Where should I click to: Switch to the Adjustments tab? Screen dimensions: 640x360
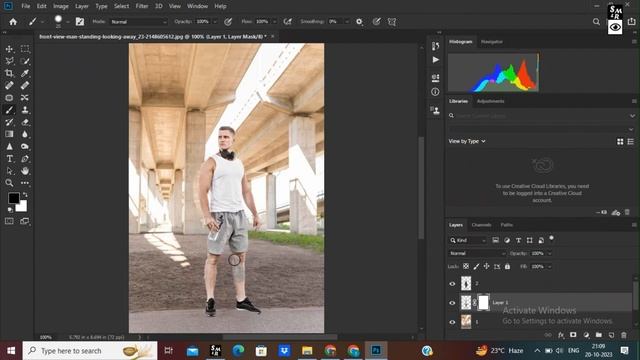490,101
